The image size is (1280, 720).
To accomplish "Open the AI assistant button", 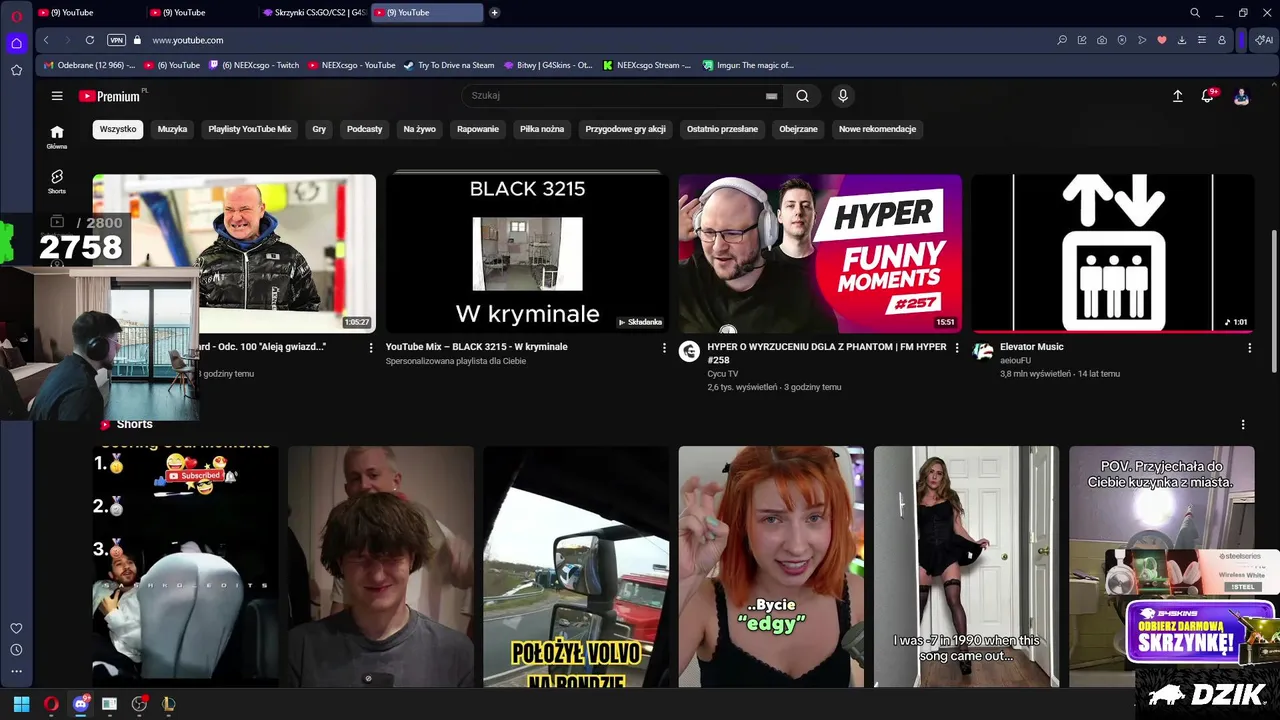I will (1264, 40).
